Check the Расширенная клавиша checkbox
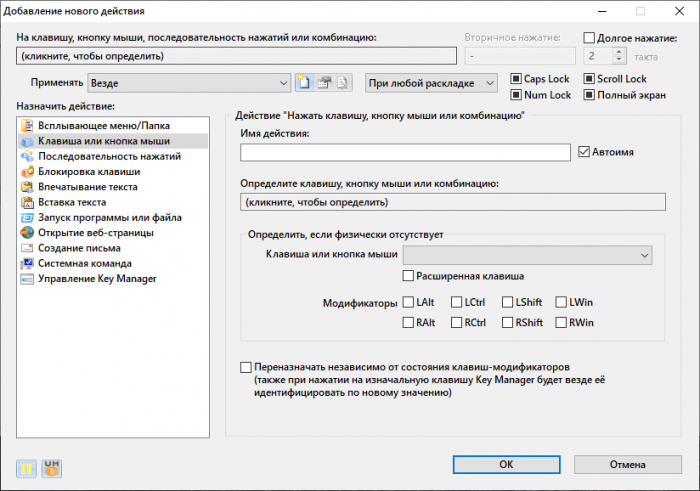The width and height of the screenshot is (700, 491). pyautogui.click(x=408, y=276)
